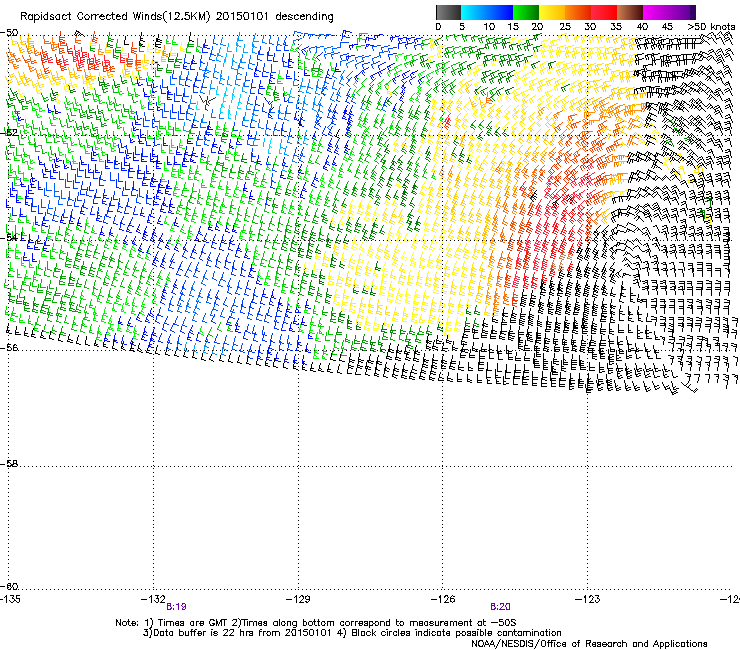Click the orange 25-30 knots legend swatch
The width and height of the screenshot is (740, 650).
(578, 12)
